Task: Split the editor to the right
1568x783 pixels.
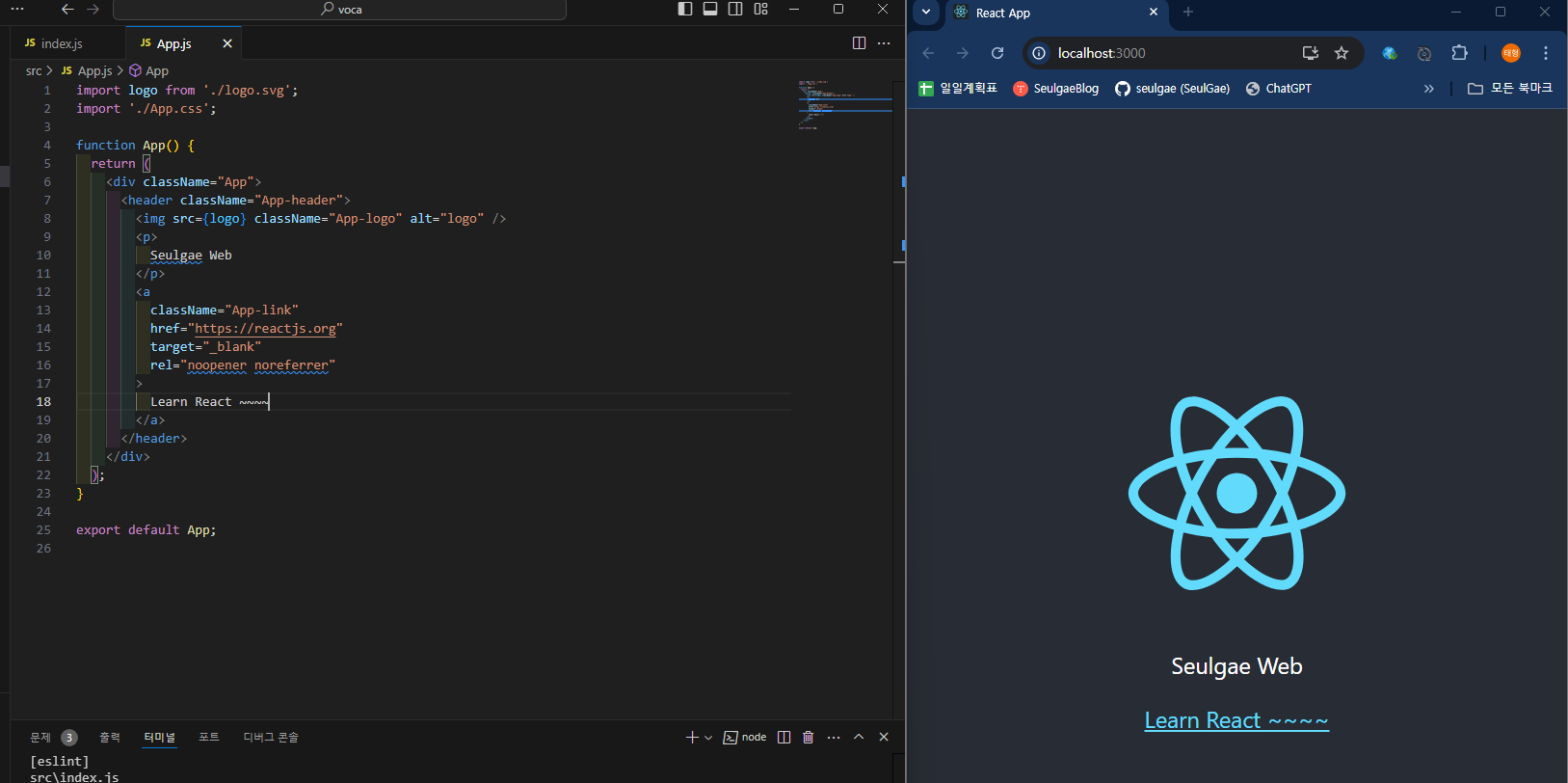Action: (860, 43)
